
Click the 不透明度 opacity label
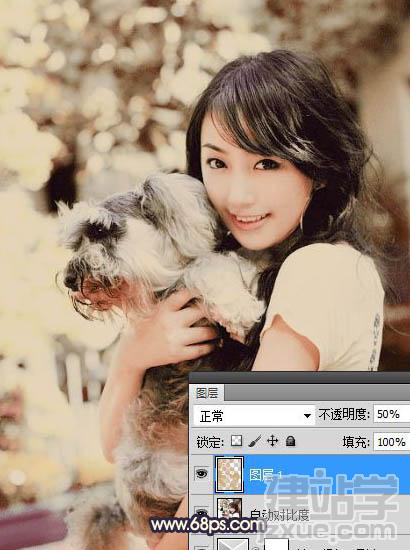[344, 414]
